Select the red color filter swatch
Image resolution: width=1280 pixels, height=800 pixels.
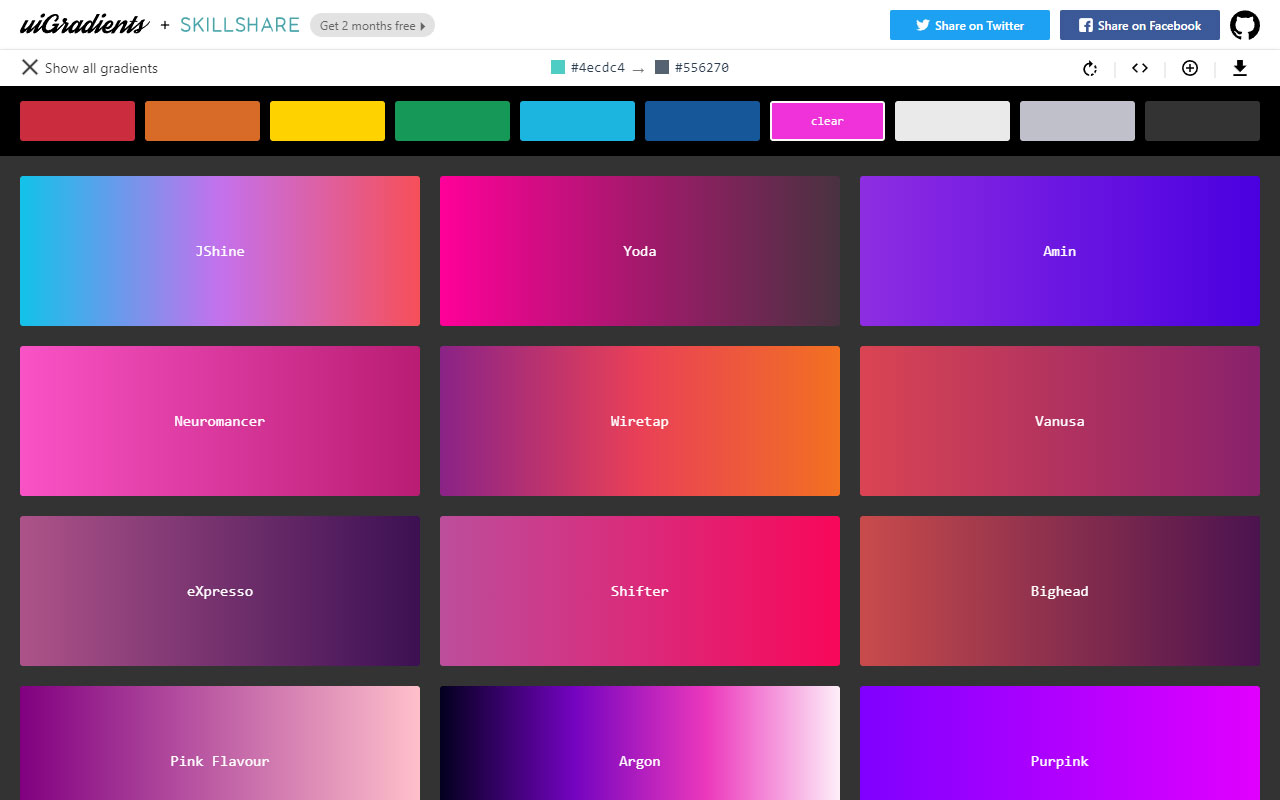77,120
